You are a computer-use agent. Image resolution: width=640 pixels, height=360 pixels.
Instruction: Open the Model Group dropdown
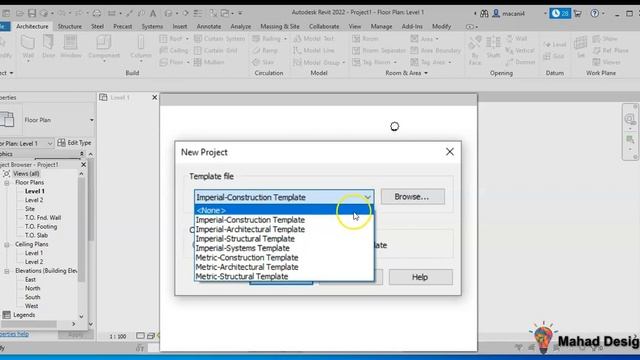344,62
